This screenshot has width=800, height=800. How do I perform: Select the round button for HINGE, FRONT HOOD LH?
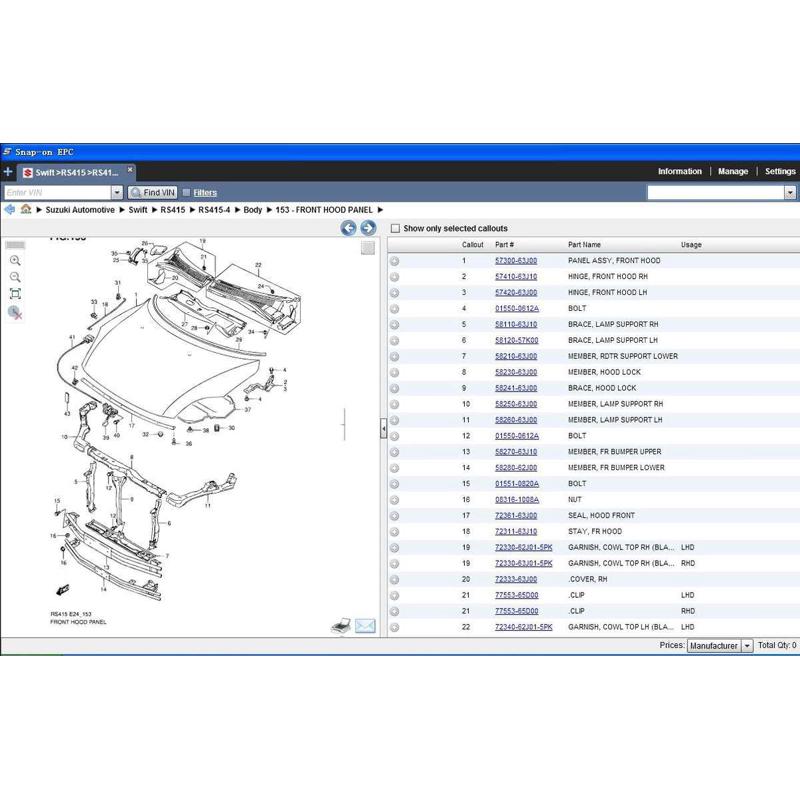pos(394,293)
